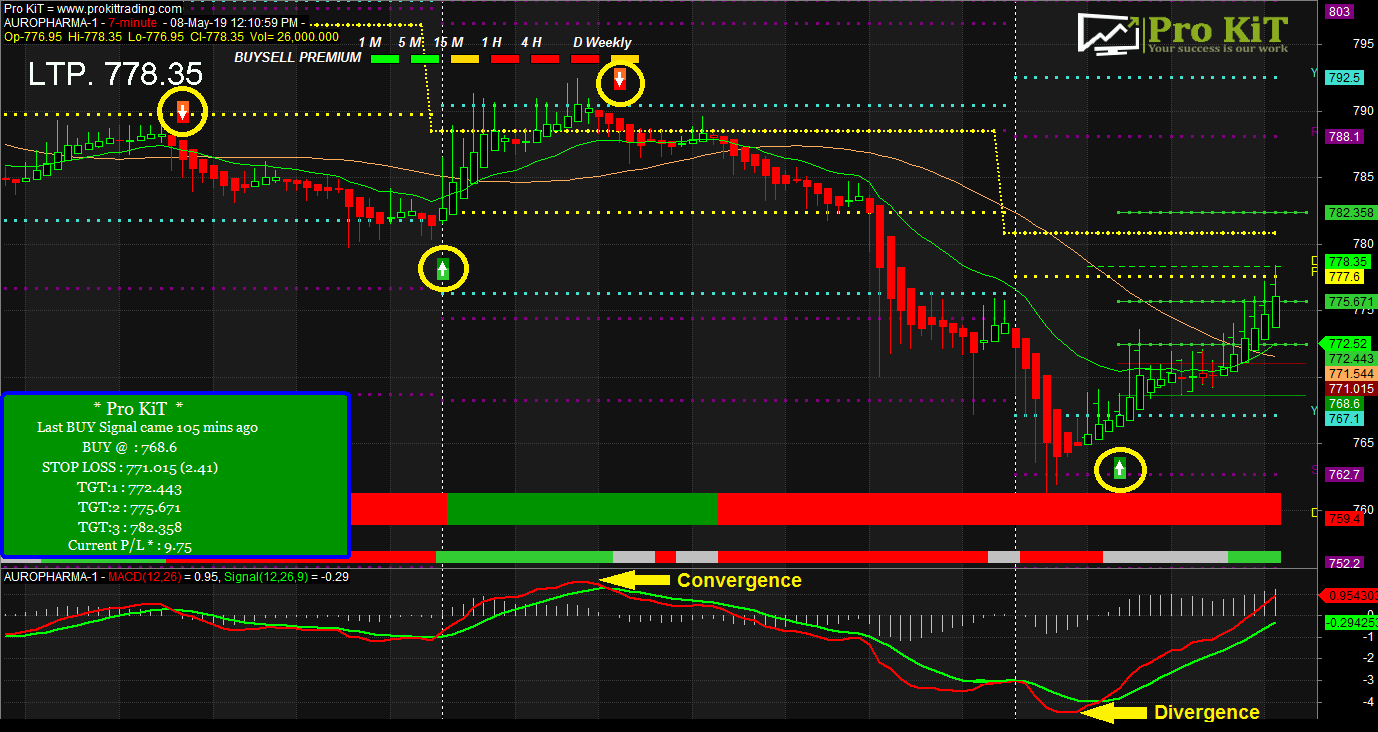Screen dimensions: 1378x732
Task: Select the green Pro KiT signal info panel
Action: click(175, 475)
